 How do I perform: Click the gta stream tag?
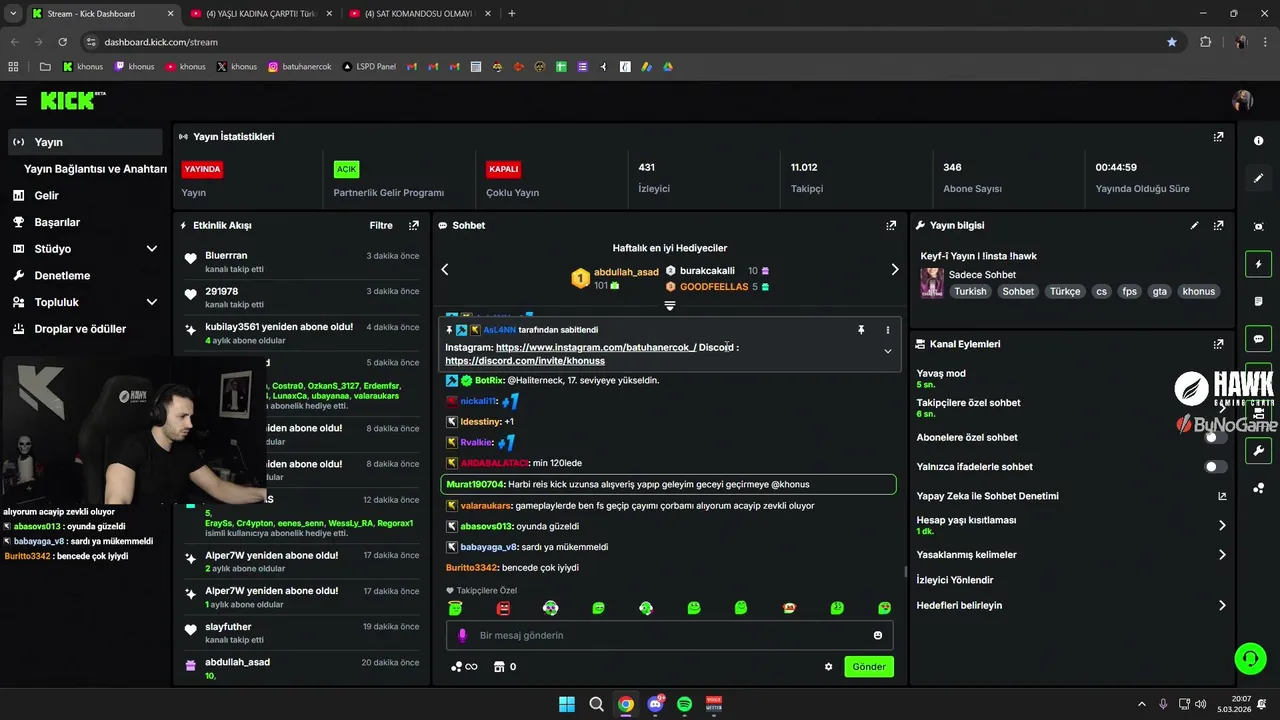pyautogui.click(x=1159, y=292)
